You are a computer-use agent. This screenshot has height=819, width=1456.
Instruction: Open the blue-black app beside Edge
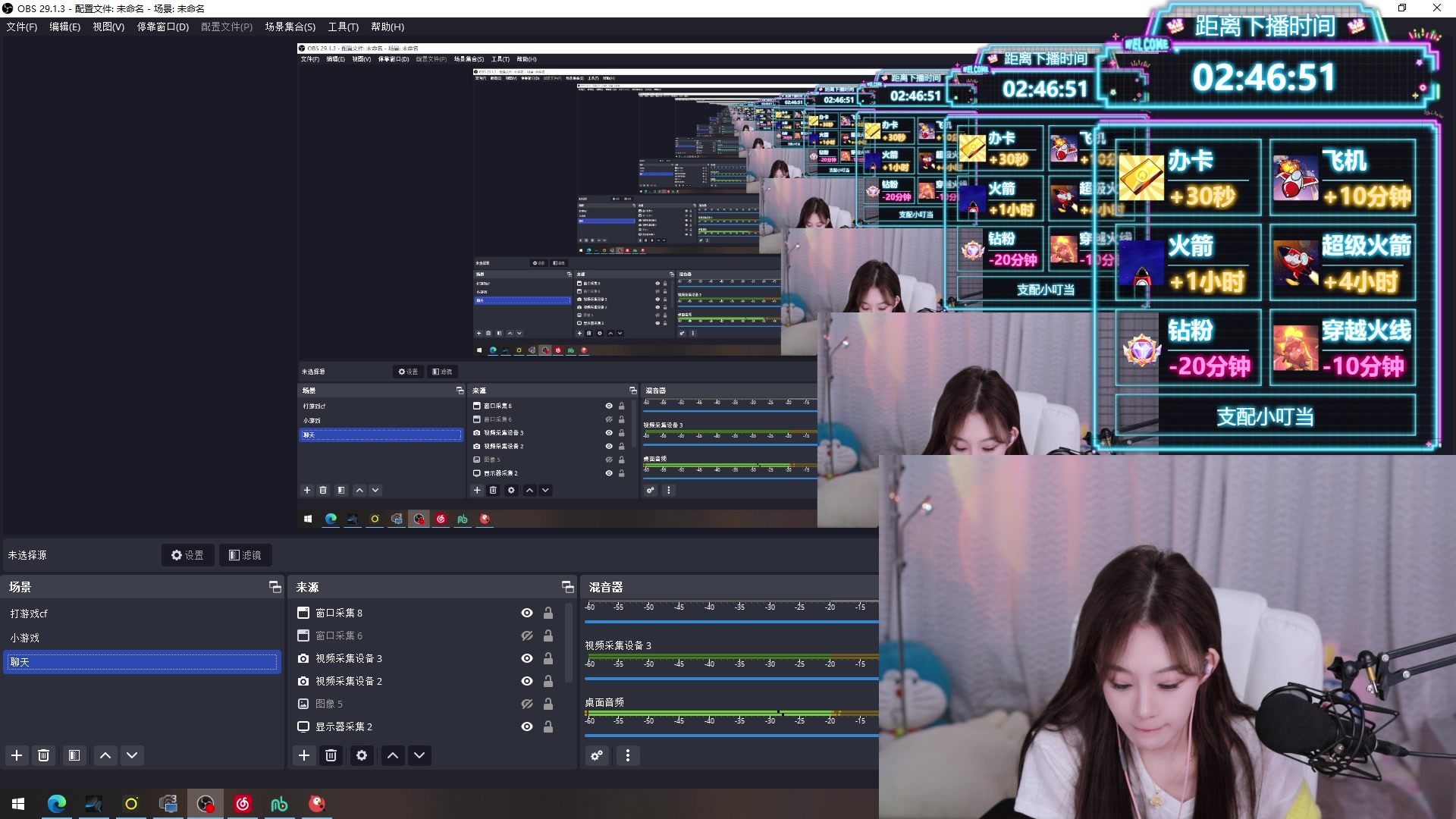pos(94,804)
